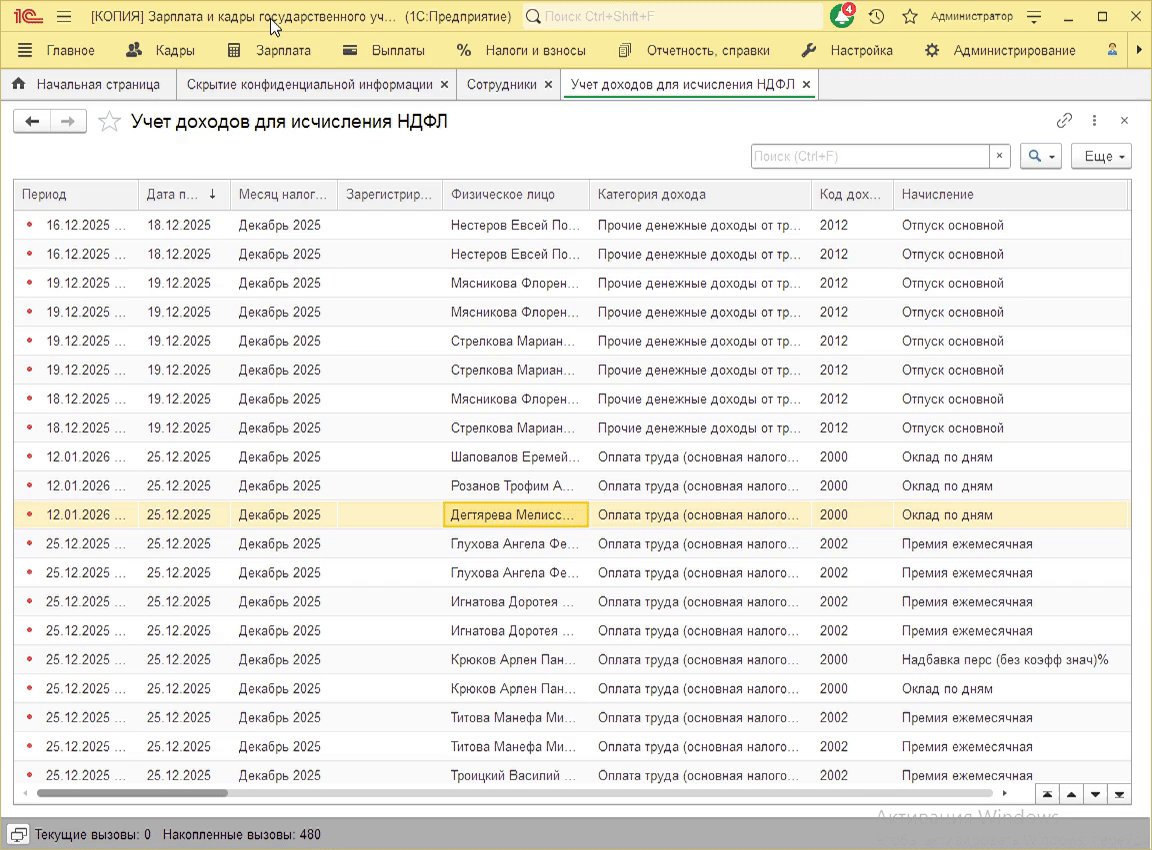Open the form's three-dot options menu
1152x850 pixels.
(x=1095, y=120)
